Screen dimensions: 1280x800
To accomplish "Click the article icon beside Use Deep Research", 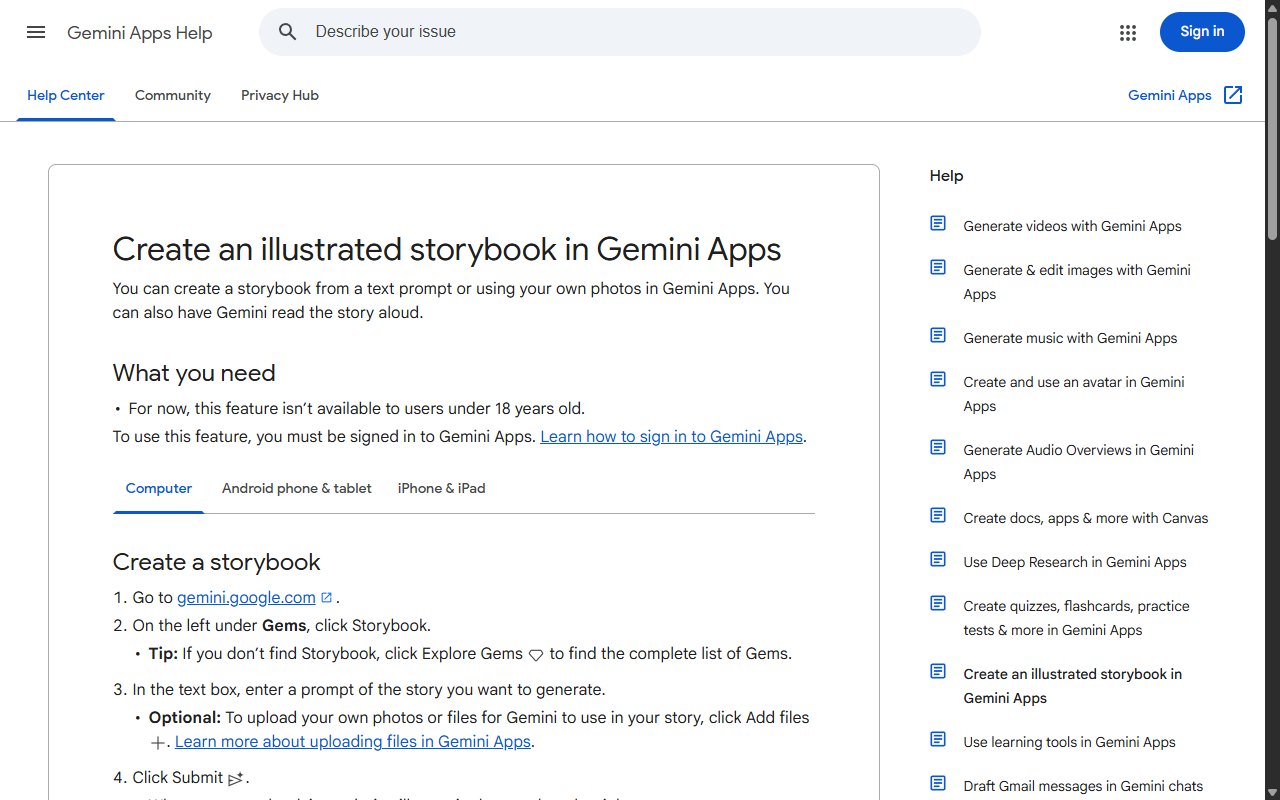I will click(x=938, y=559).
